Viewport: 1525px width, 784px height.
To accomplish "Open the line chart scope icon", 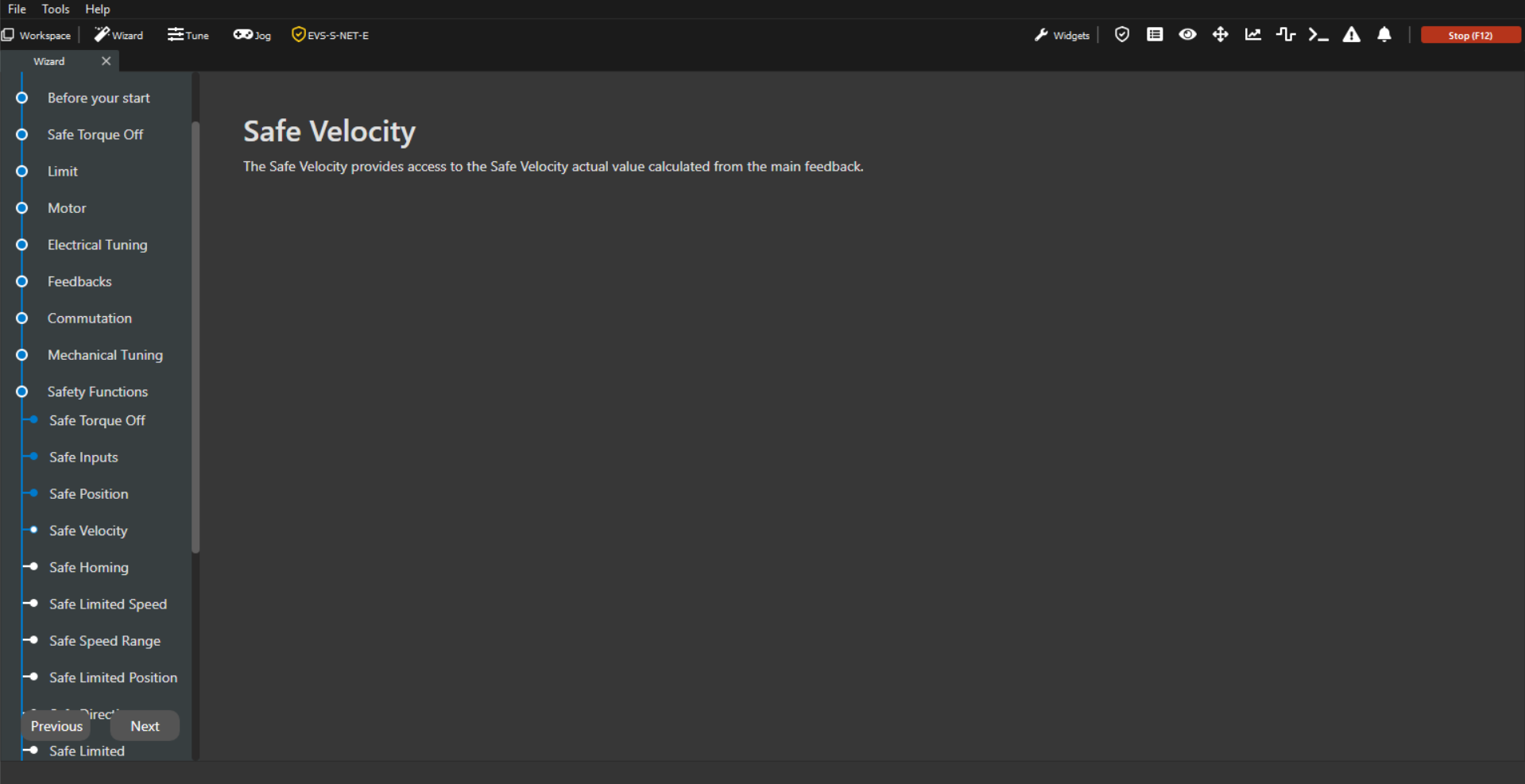I will tap(1253, 35).
